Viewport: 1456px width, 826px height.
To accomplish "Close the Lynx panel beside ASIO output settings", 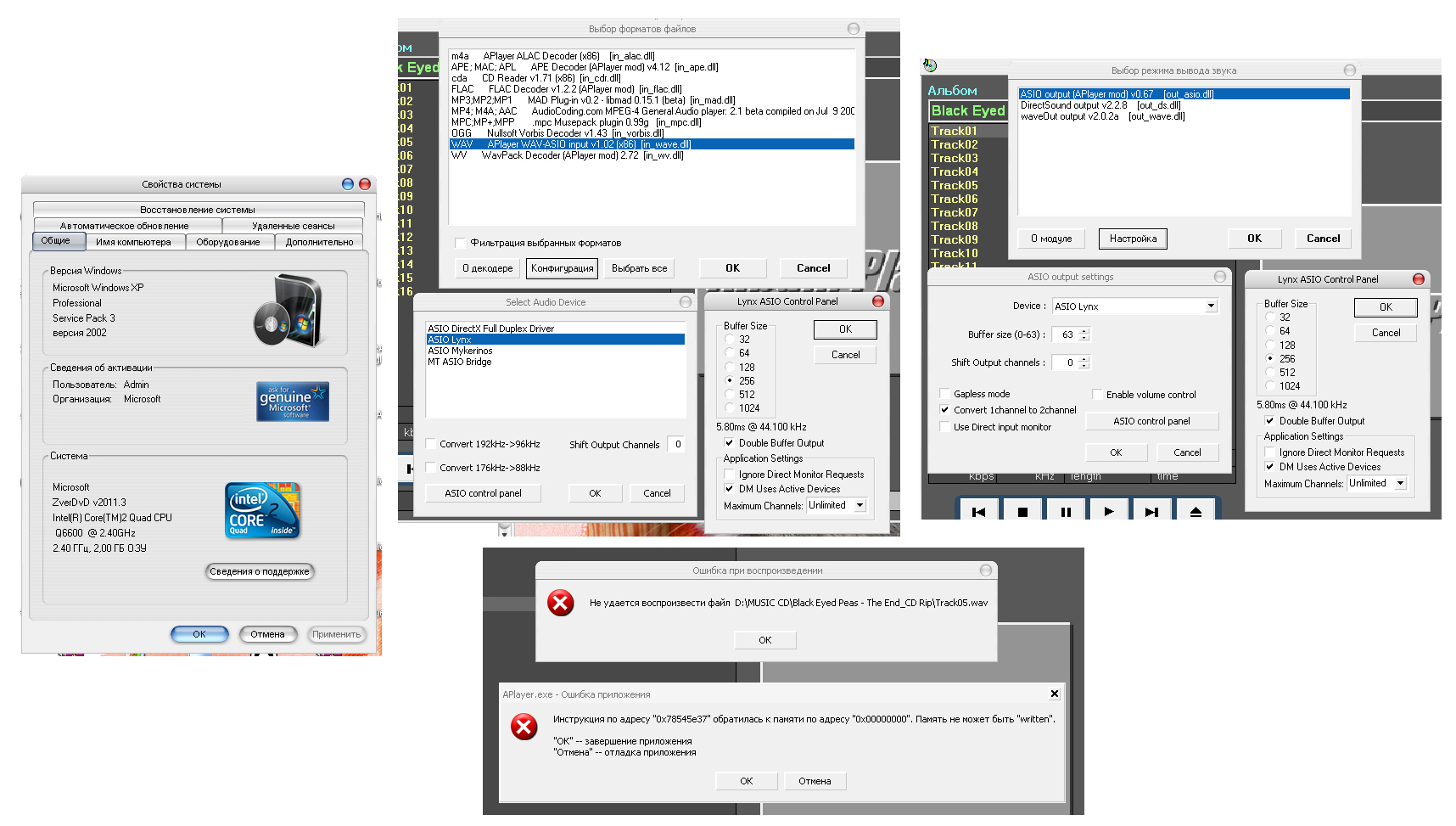I will click(x=1419, y=279).
